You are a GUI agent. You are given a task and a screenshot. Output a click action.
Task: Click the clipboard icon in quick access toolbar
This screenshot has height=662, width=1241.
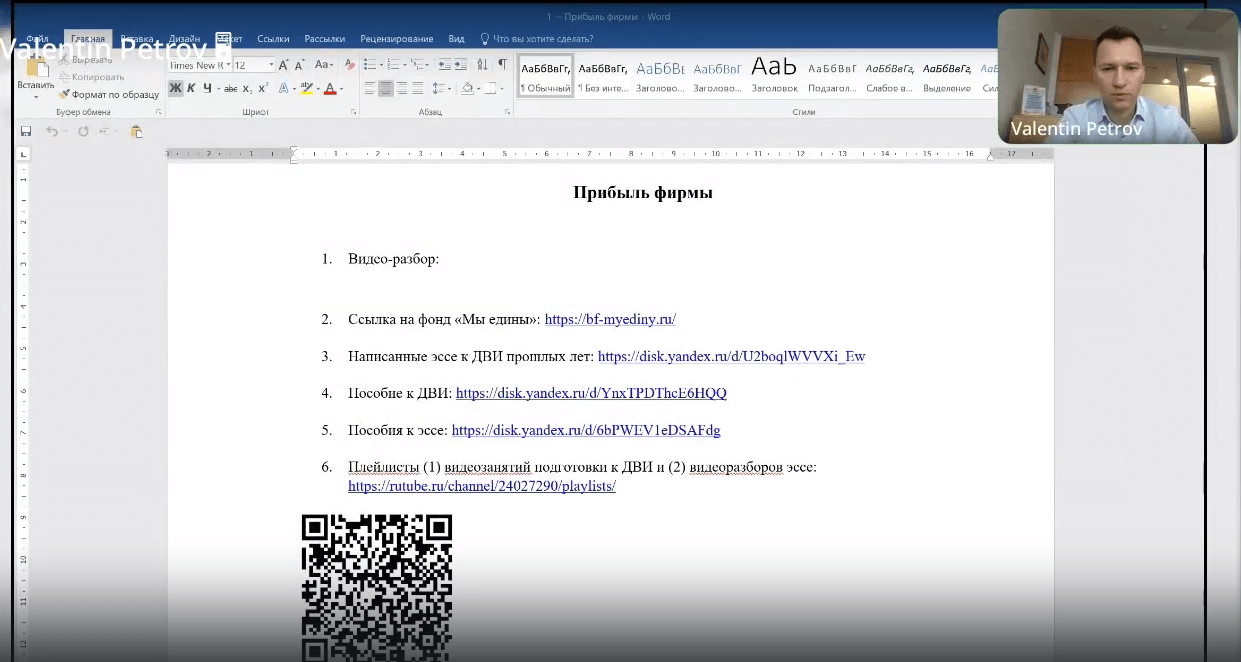point(136,131)
